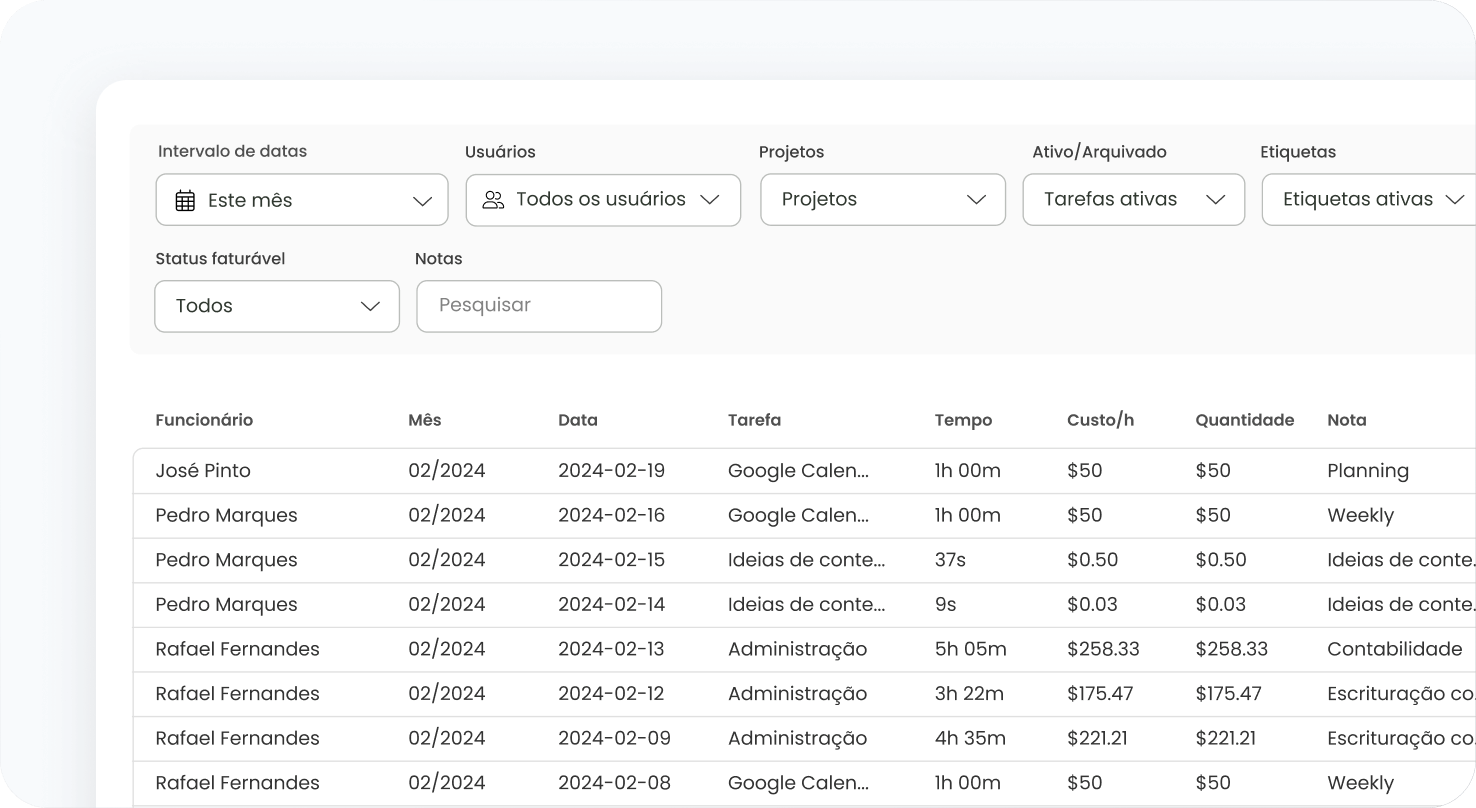The image size is (1476, 808).
Task: Sort by the Data column header
Action: point(577,420)
